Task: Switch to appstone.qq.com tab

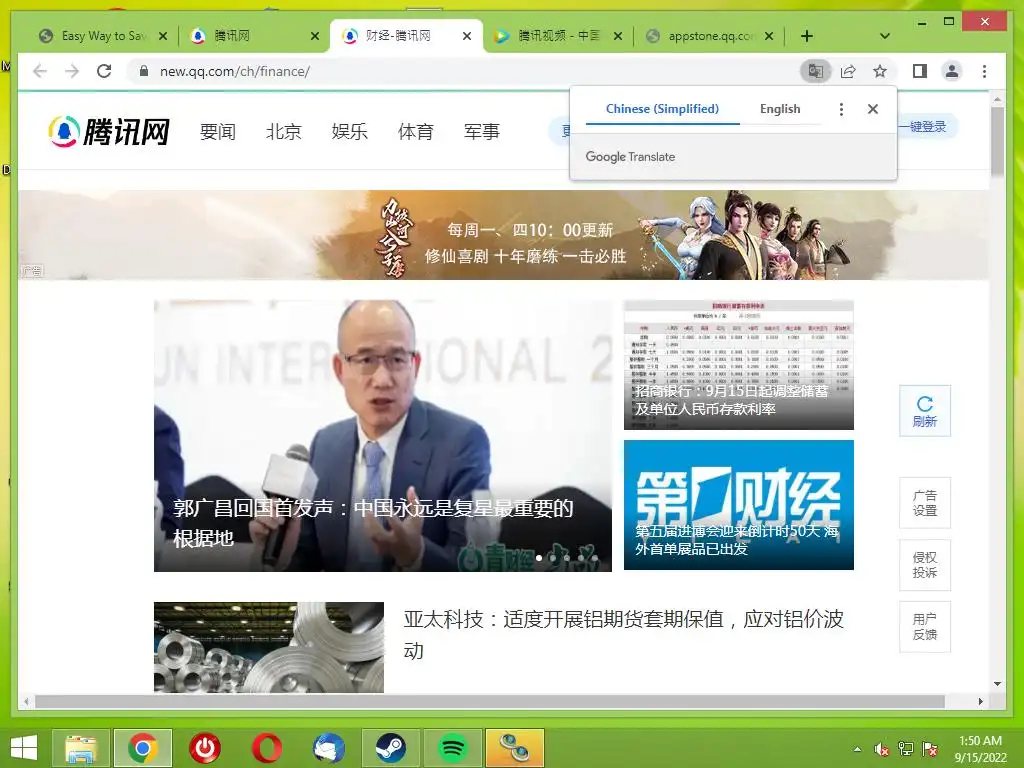Action: point(707,36)
